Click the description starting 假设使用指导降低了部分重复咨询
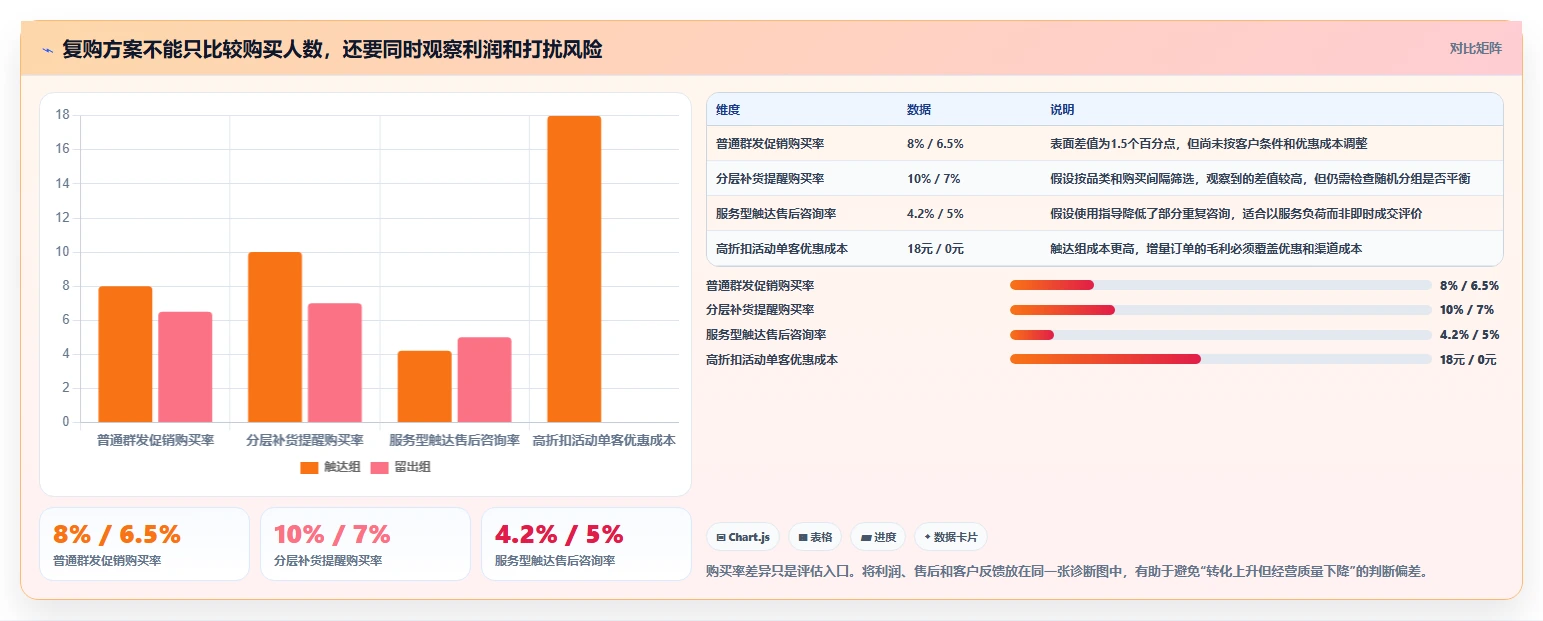This screenshot has height=621, width=1543. click(x=1236, y=213)
